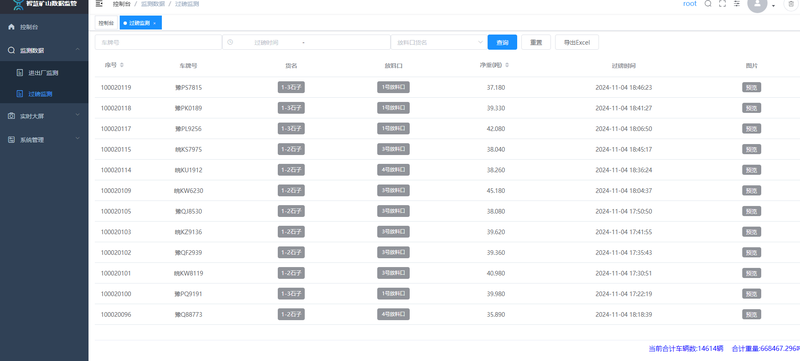This screenshot has height=361, width=800.
Task: Select the plate number ending QF2939
Action: (188, 253)
